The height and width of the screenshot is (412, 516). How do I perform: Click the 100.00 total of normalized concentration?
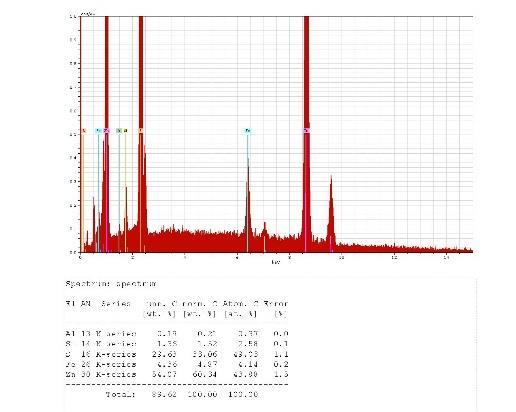(x=202, y=395)
